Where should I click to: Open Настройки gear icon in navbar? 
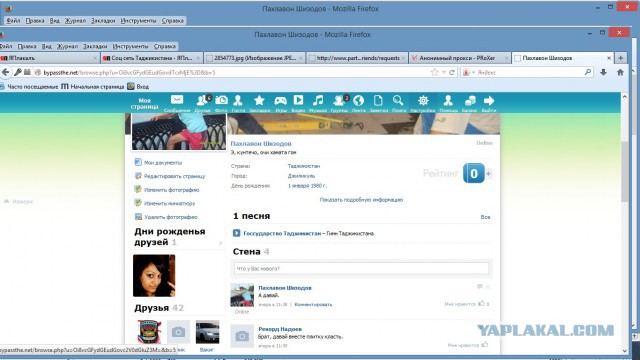pos(423,100)
